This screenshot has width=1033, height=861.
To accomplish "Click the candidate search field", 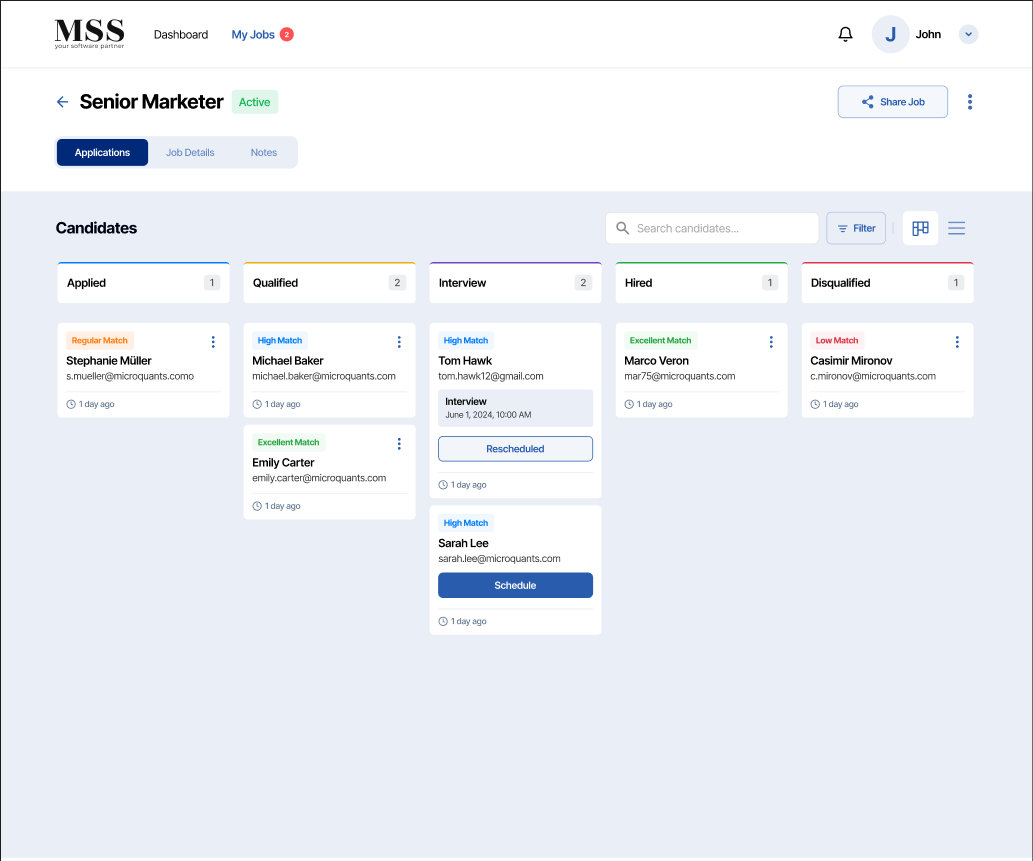I will (712, 228).
